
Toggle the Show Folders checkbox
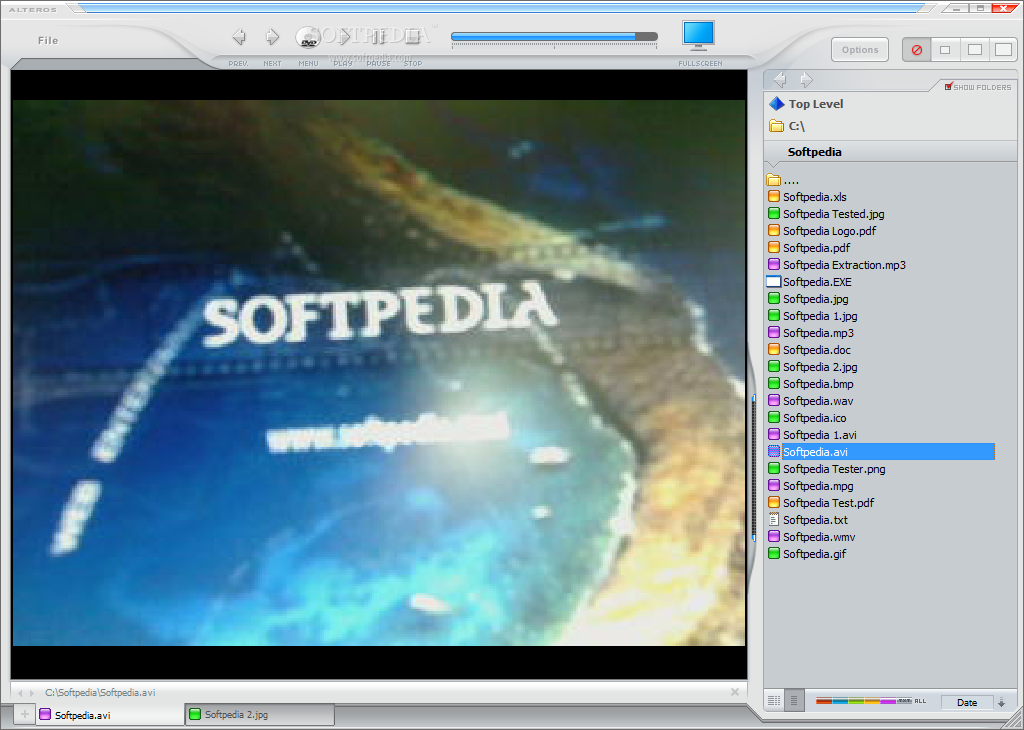[x=948, y=86]
